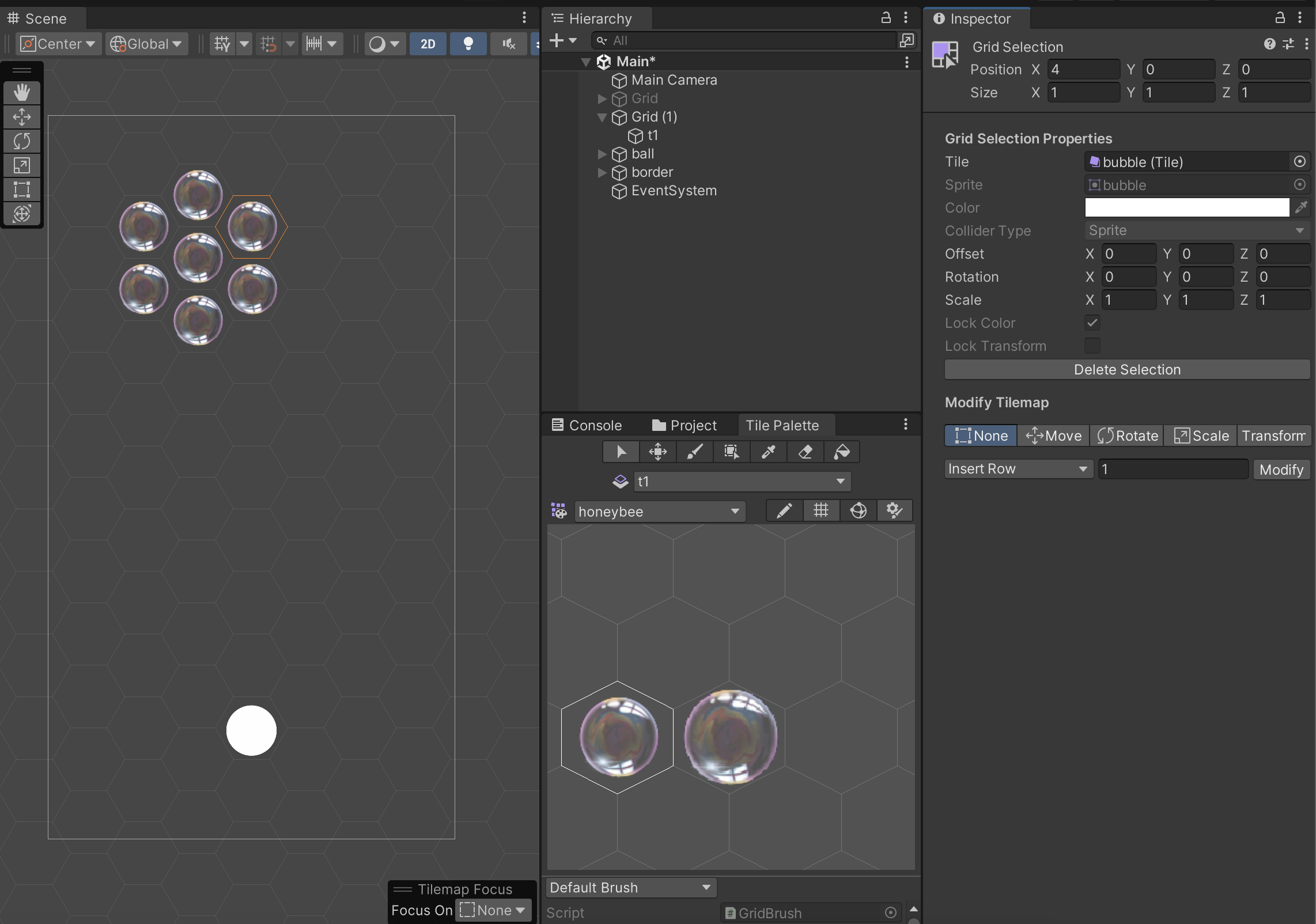1316x924 pixels.
Task: Open the honeybee palette dropdown
Action: [660, 512]
